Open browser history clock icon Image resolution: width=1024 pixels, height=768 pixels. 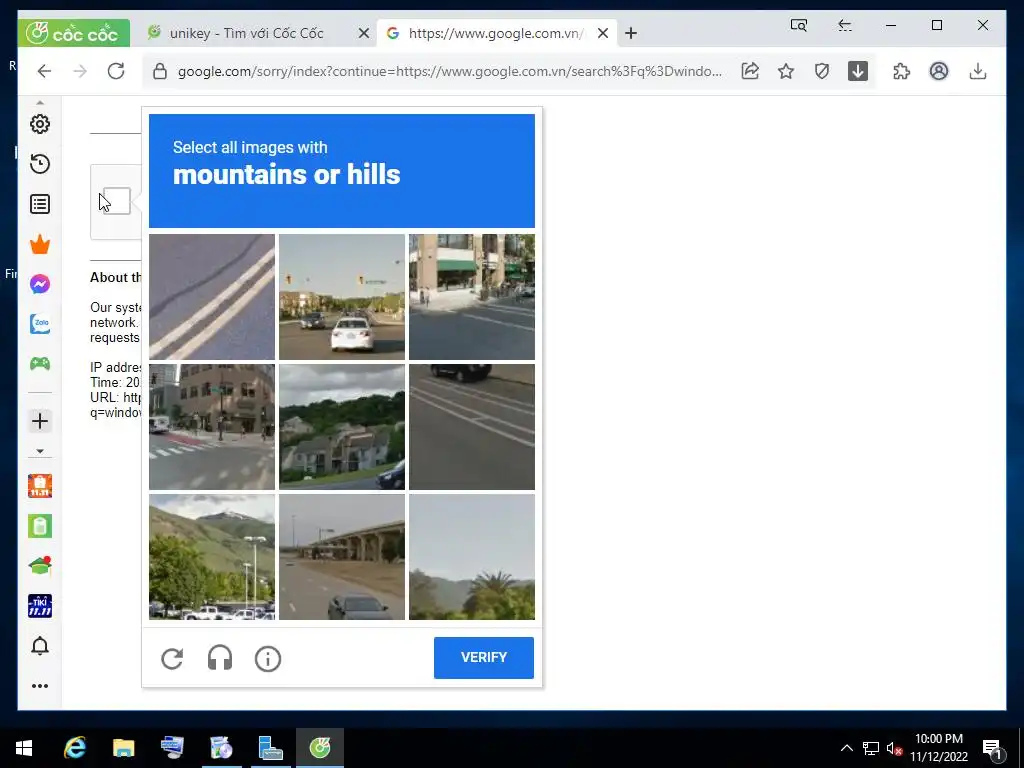(40, 164)
